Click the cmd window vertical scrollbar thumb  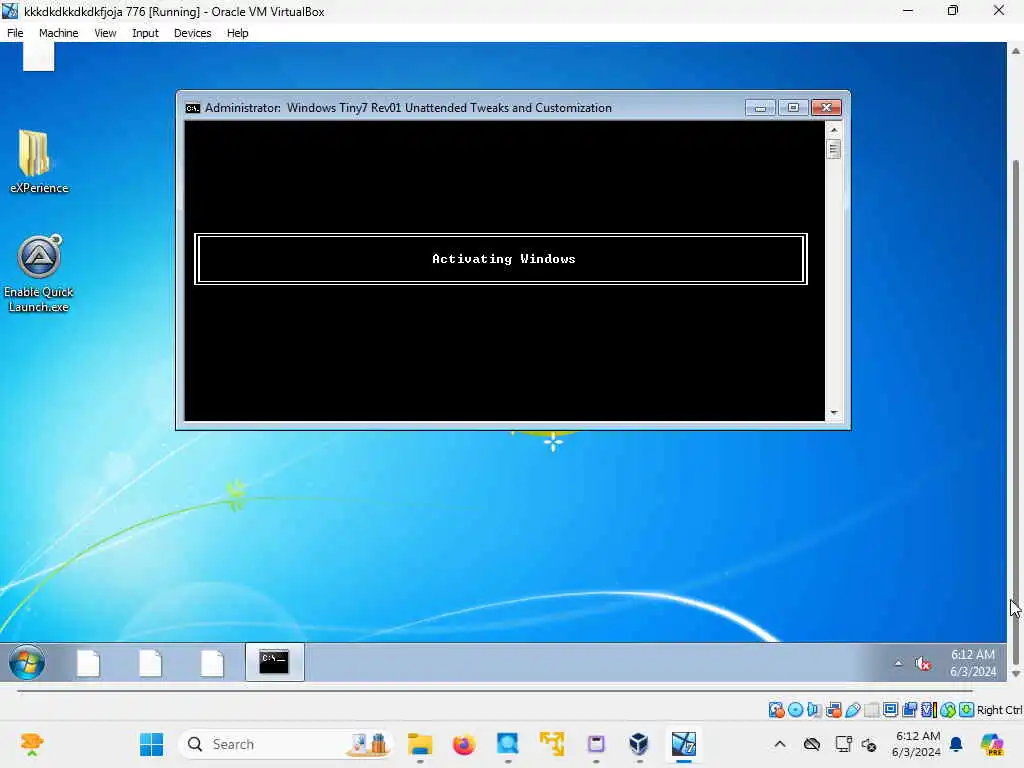833,149
